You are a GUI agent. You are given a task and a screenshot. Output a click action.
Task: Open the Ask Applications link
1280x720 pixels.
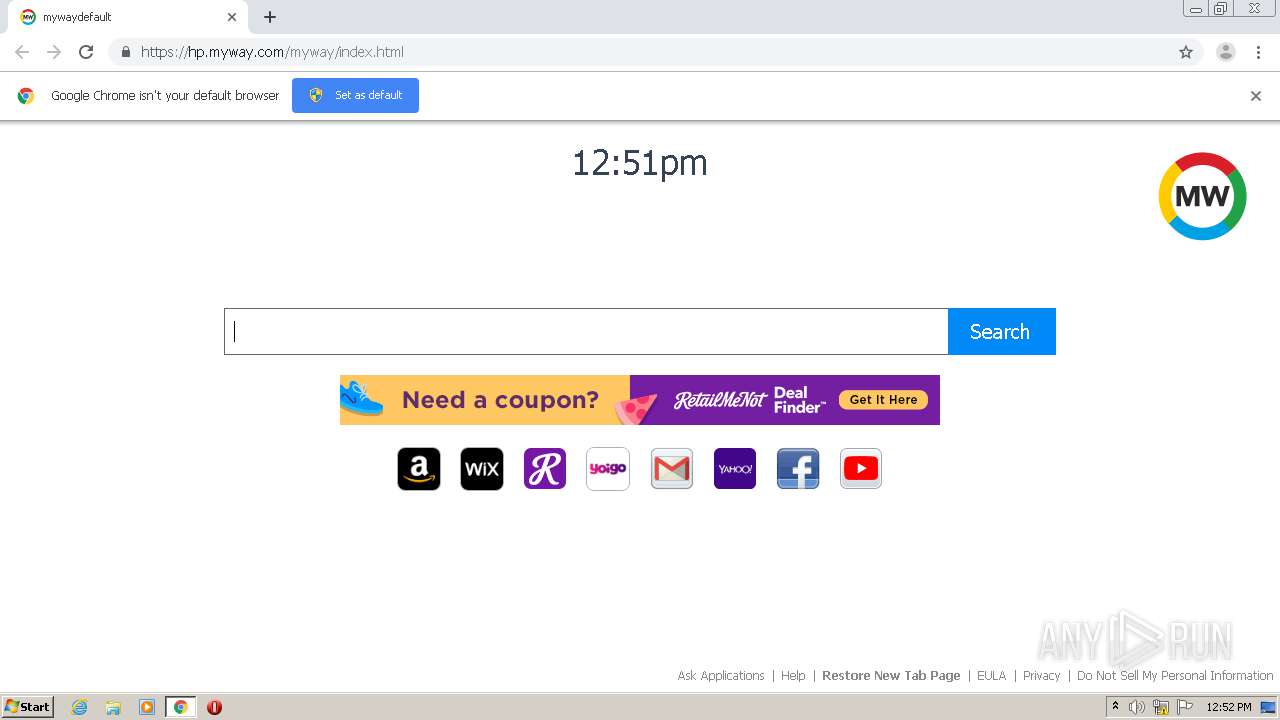(x=721, y=676)
